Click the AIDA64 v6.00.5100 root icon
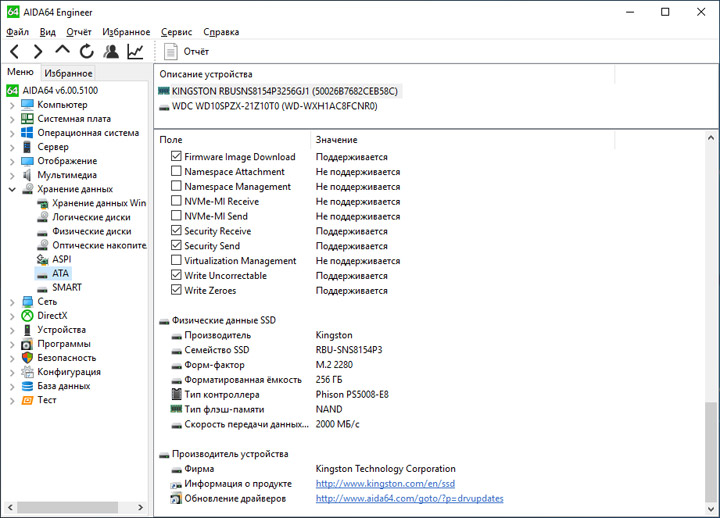Viewport: 720px width, 518px height. 12,90
